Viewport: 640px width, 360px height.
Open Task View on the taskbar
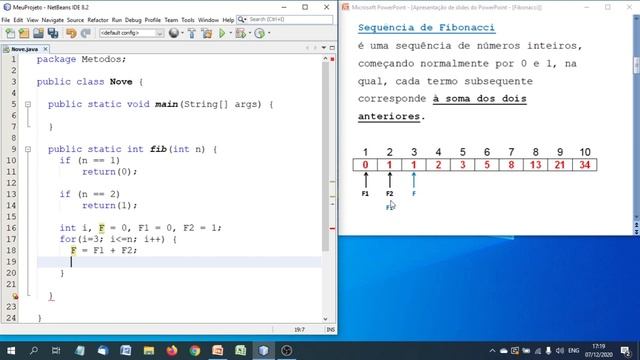pos(56,351)
